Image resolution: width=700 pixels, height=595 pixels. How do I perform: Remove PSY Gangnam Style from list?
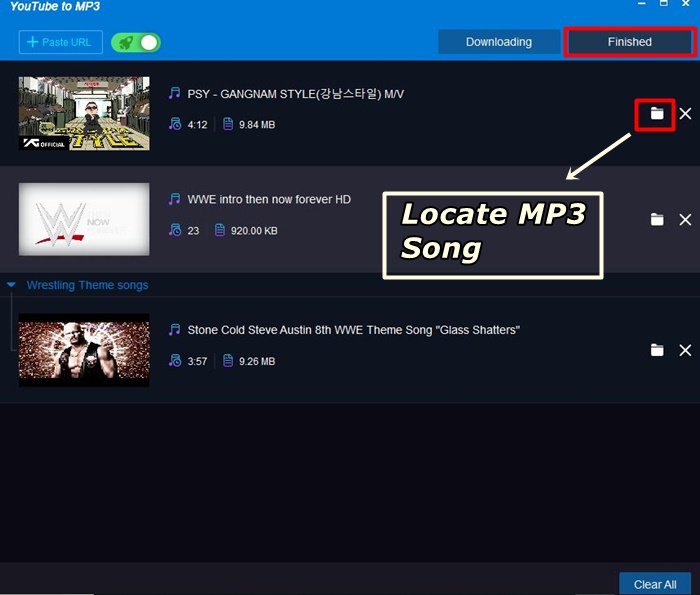[685, 113]
